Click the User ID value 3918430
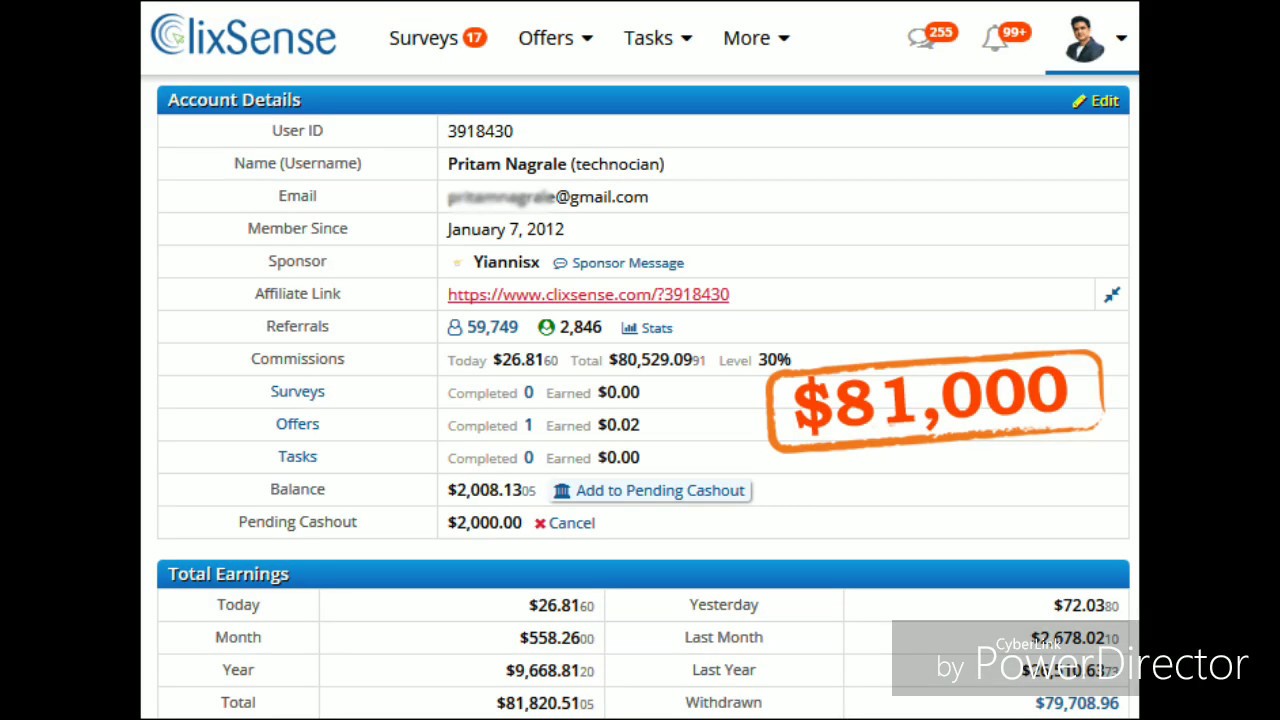The width and height of the screenshot is (1280, 720). click(480, 131)
